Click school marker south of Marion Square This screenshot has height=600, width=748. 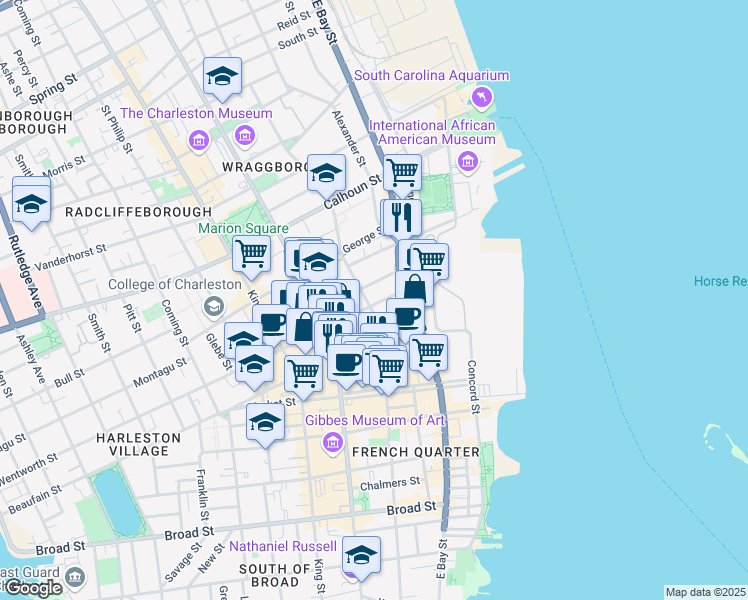click(318, 263)
